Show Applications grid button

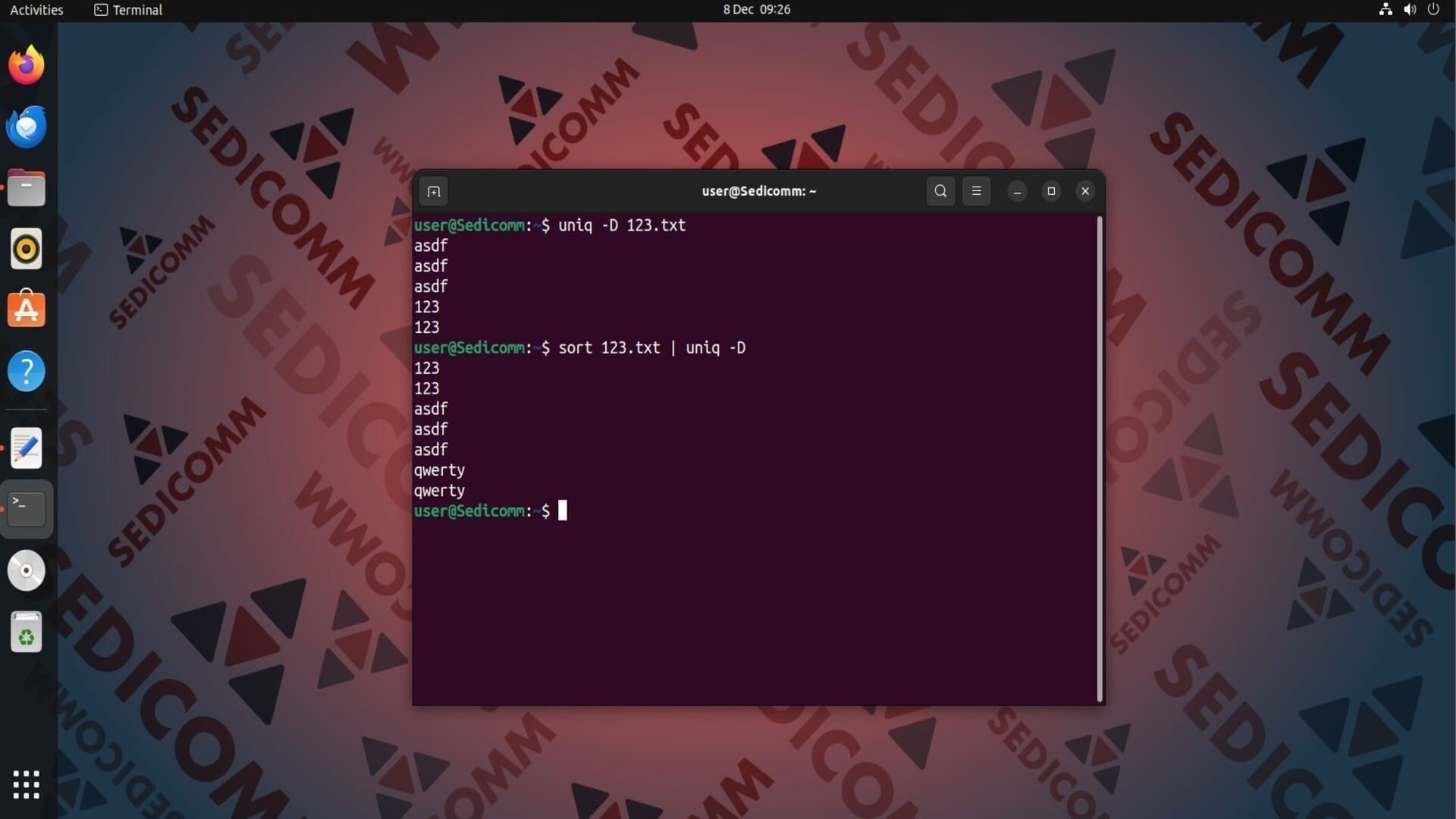[27, 785]
